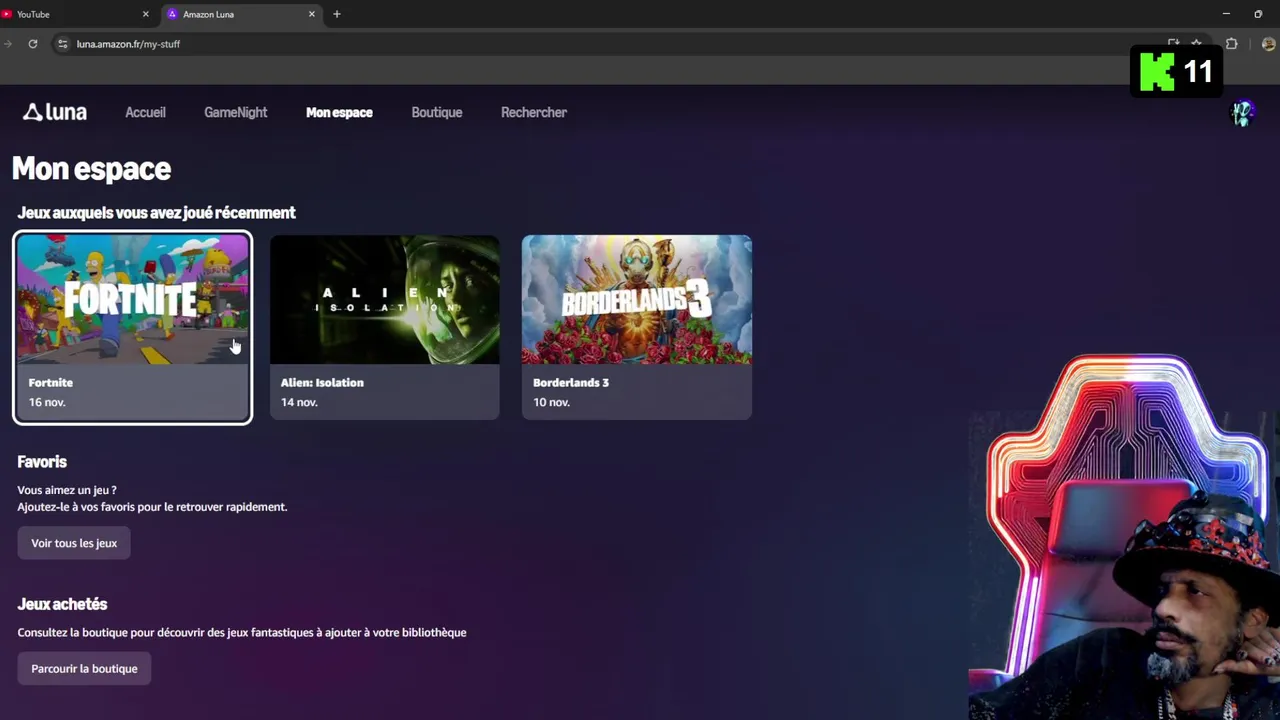Click the Chrome profile picture icon
This screenshot has width=1280, height=720.
tap(1268, 44)
